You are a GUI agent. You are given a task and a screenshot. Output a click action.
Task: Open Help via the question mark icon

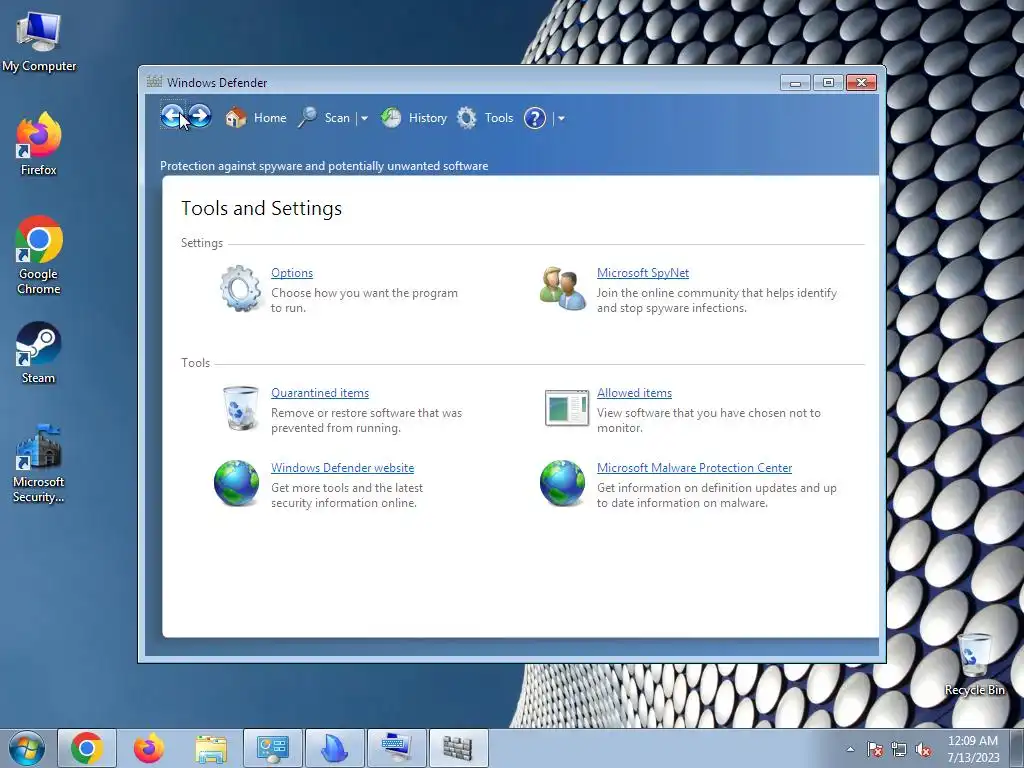click(x=535, y=118)
